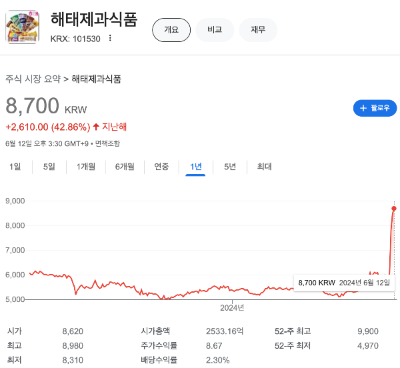Click the +2,610.00 (42.86%) change text
400x368 pixels.
tap(48, 127)
